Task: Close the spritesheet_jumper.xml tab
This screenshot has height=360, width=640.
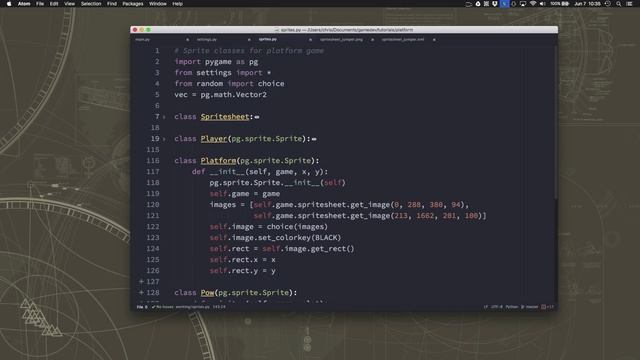Action: click(x=434, y=40)
